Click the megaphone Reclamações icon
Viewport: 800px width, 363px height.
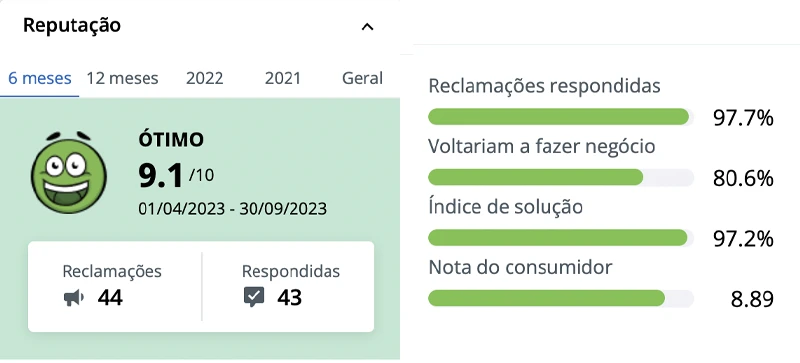point(74,297)
